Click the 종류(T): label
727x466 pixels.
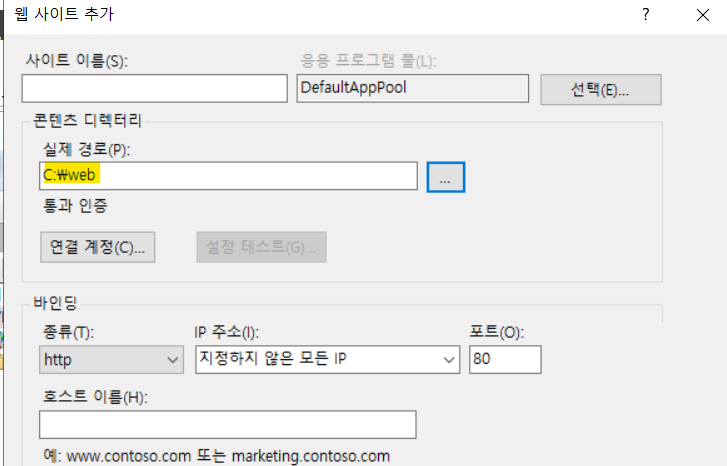pos(69,332)
